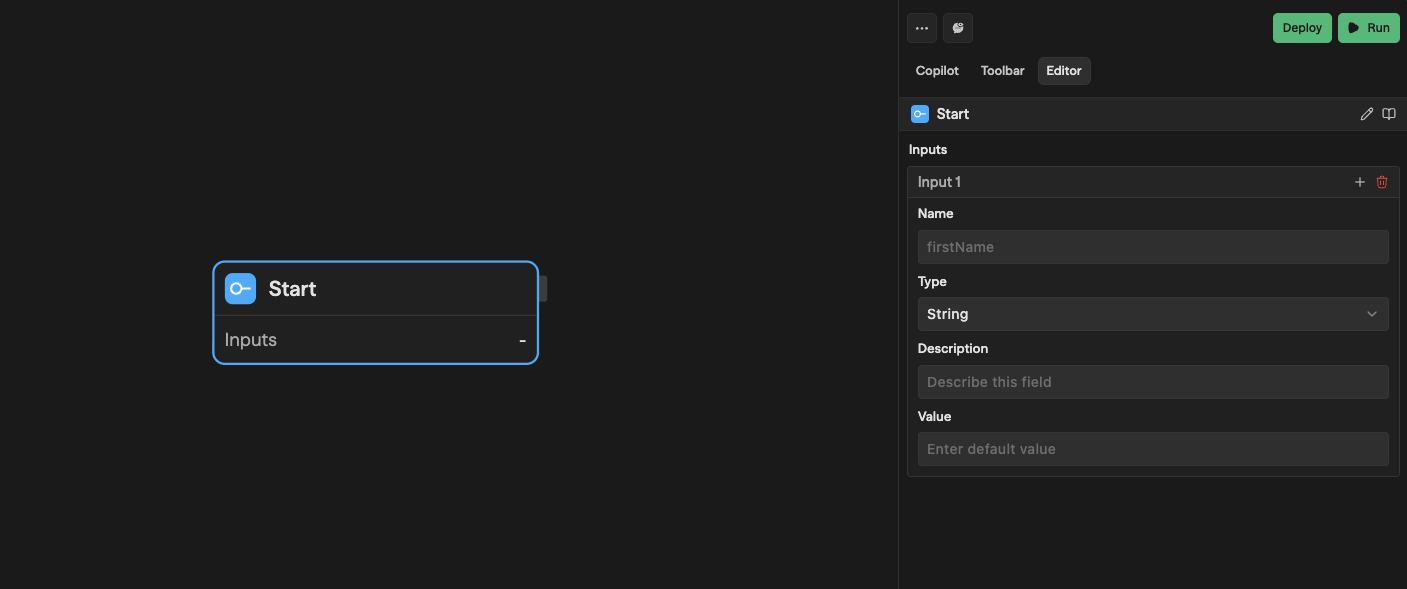1407x589 pixels.
Task: Add a new input with the plus icon
Action: pyautogui.click(x=1360, y=182)
